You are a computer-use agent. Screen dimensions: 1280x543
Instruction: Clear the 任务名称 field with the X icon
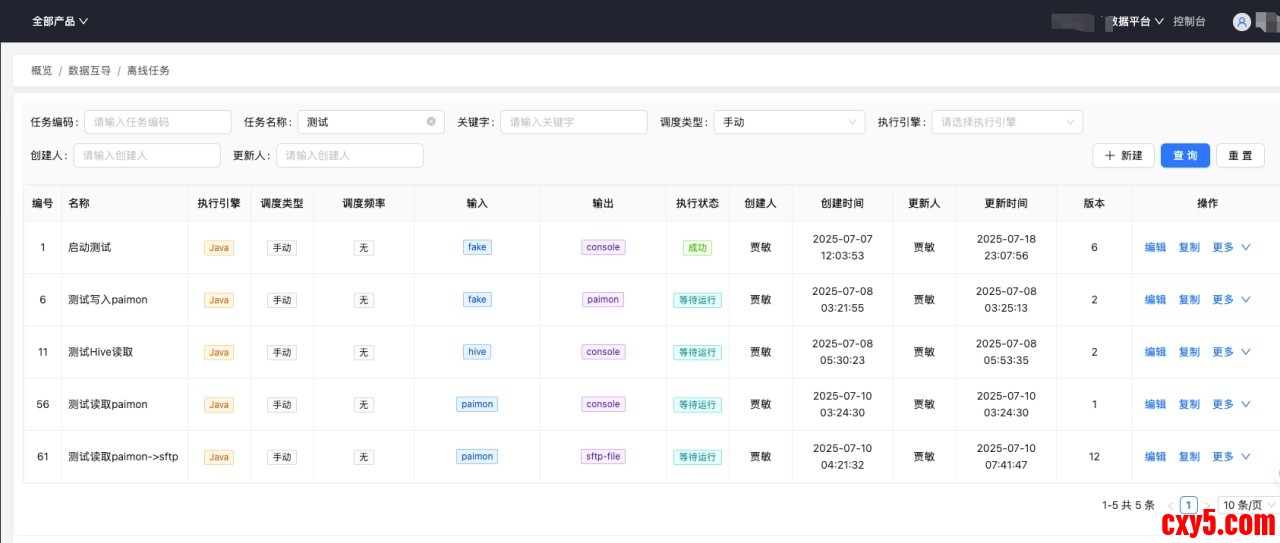pyautogui.click(x=431, y=122)
